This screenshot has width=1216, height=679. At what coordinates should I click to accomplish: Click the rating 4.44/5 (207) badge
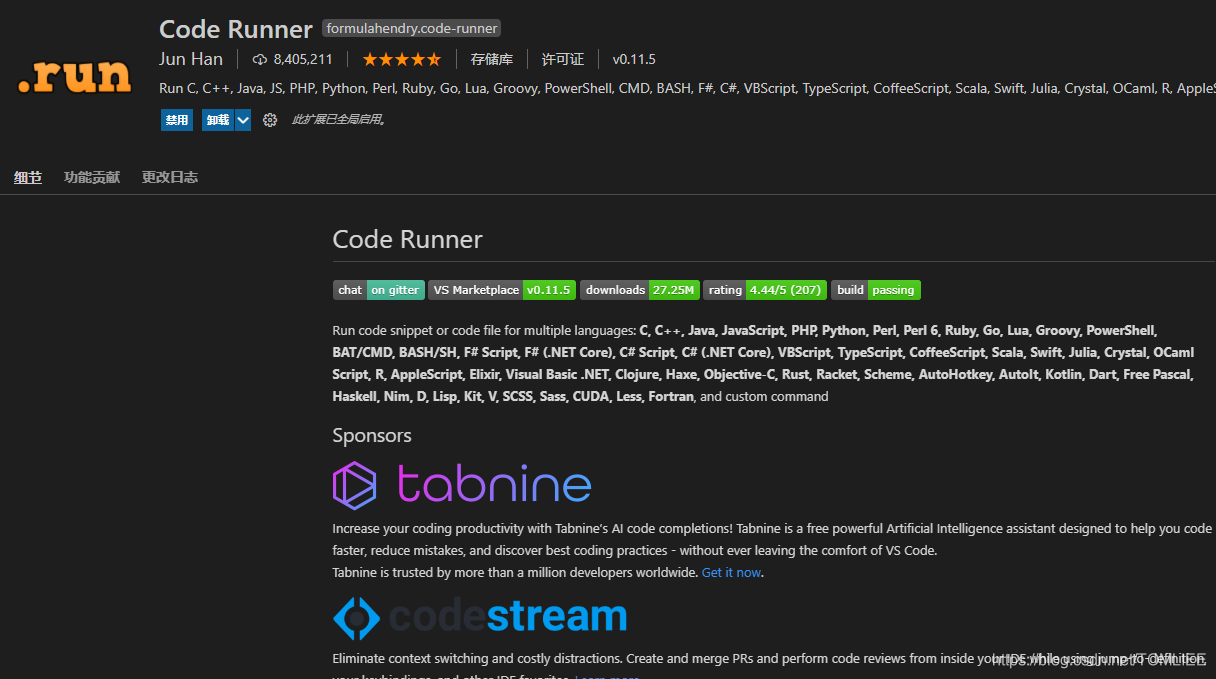pos(765,290)
